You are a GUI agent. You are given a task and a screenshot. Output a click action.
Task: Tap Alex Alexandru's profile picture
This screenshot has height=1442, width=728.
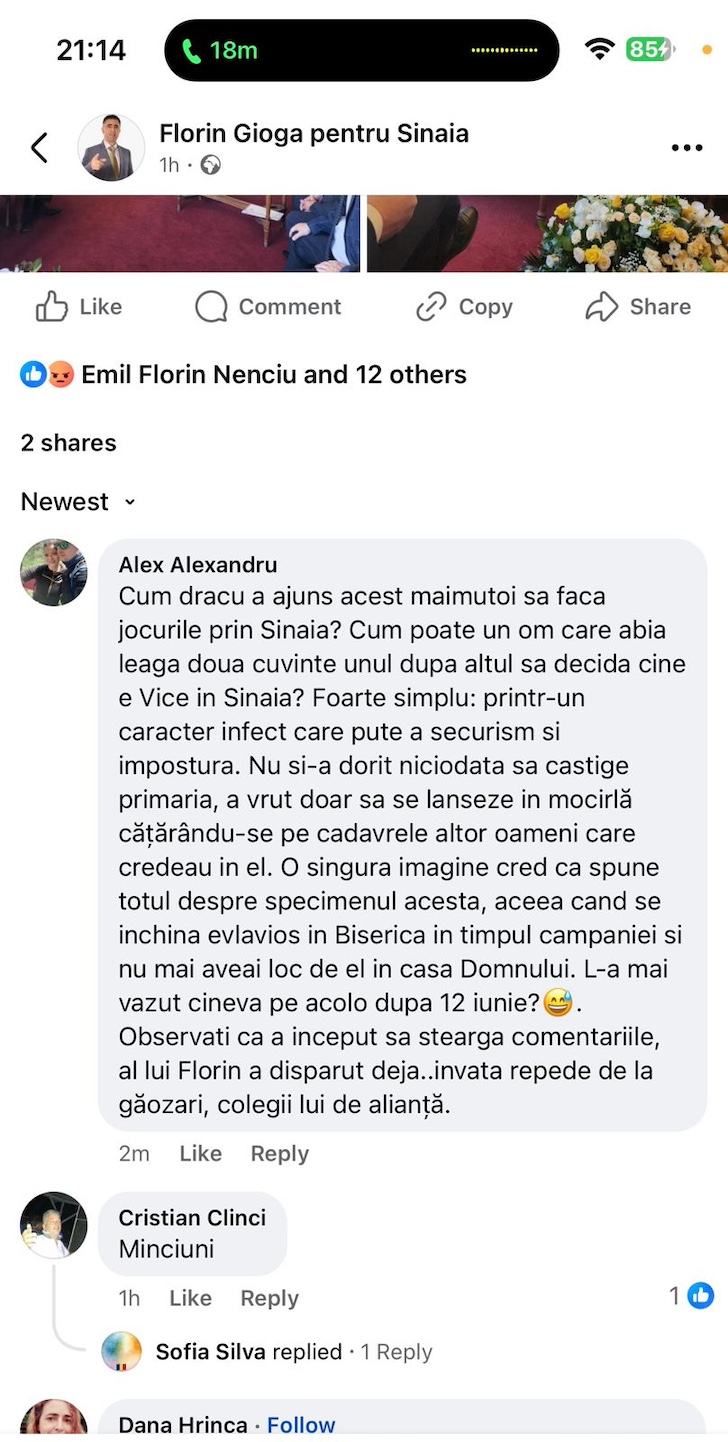pyautogui.click(x=53, y=572)
